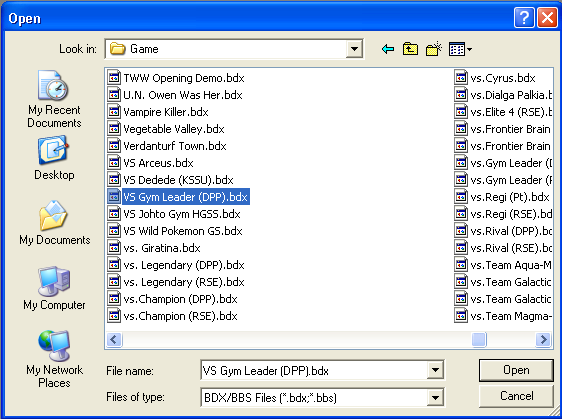
Task: Go to Desktop in places bar
Action: tap(54, 158)
